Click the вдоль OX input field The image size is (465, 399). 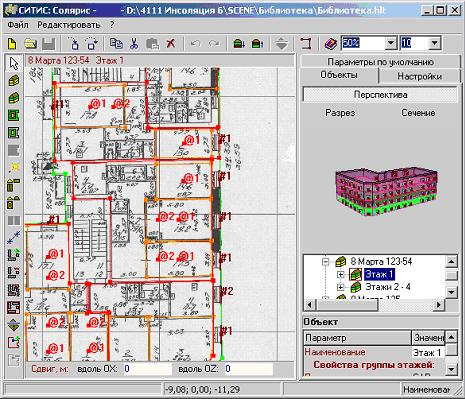[x=147, y=369]
